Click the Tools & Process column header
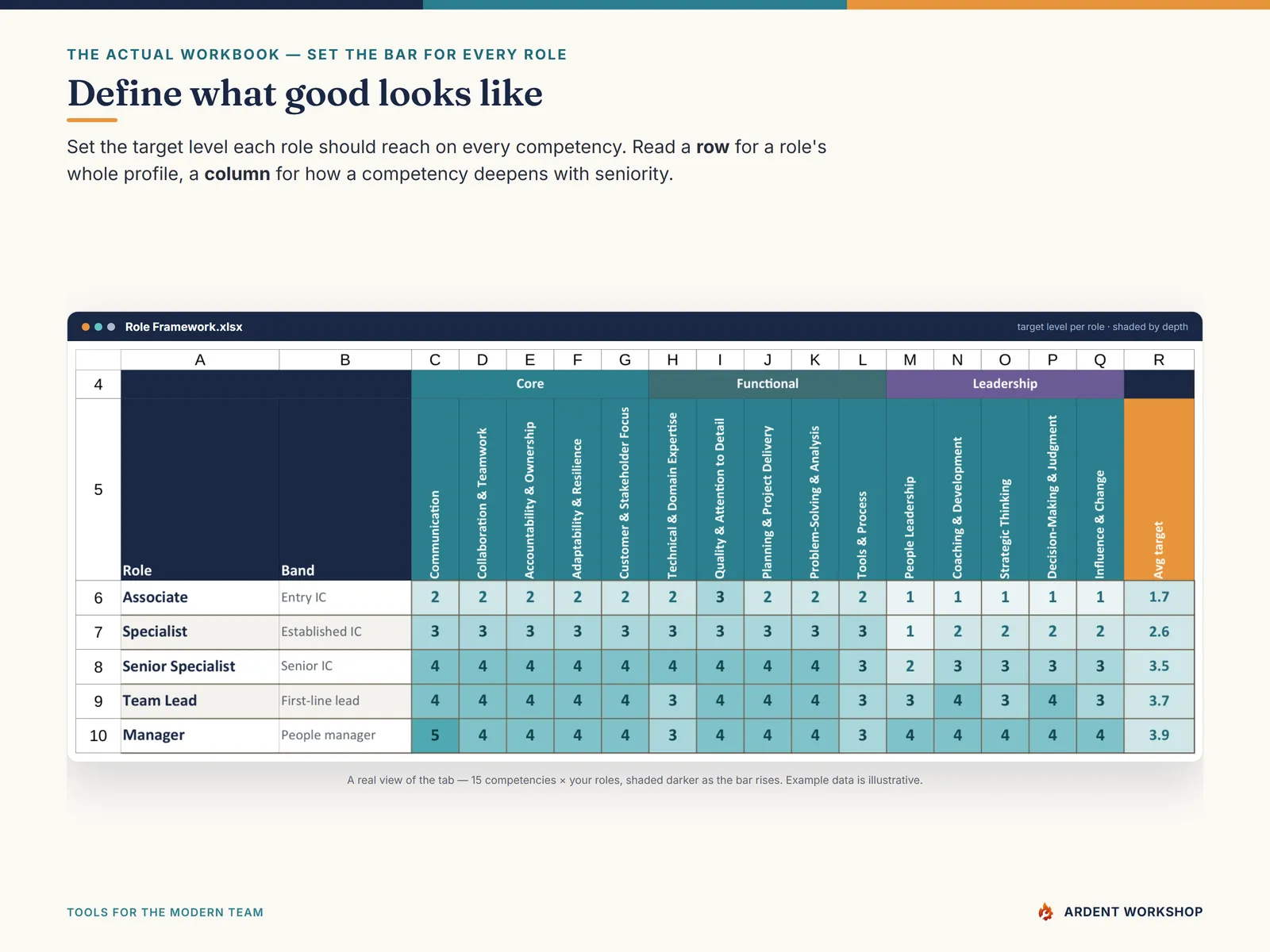The height and width of the screenshot is (952, 1270). pos(862,489)
